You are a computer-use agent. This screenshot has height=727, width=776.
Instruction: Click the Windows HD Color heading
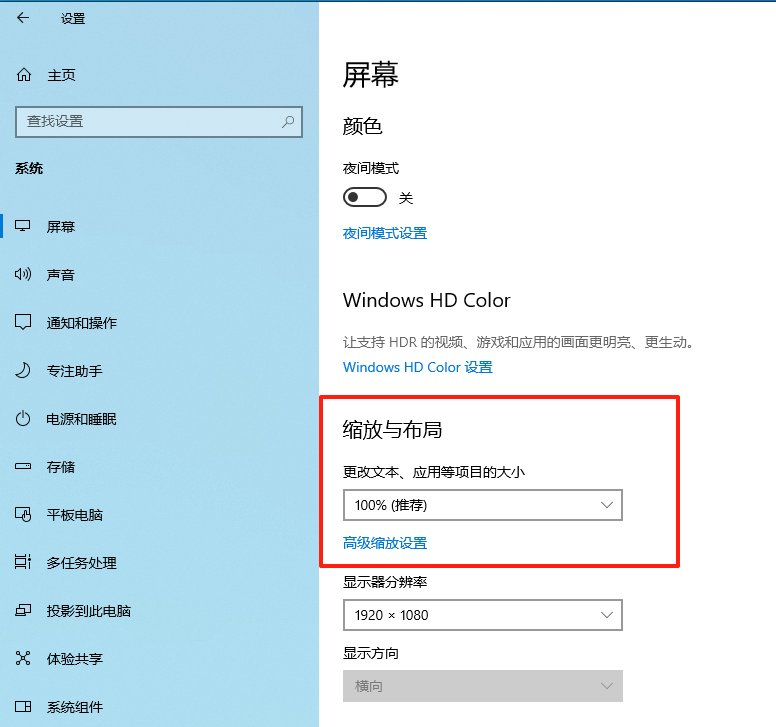click(426, 300)
